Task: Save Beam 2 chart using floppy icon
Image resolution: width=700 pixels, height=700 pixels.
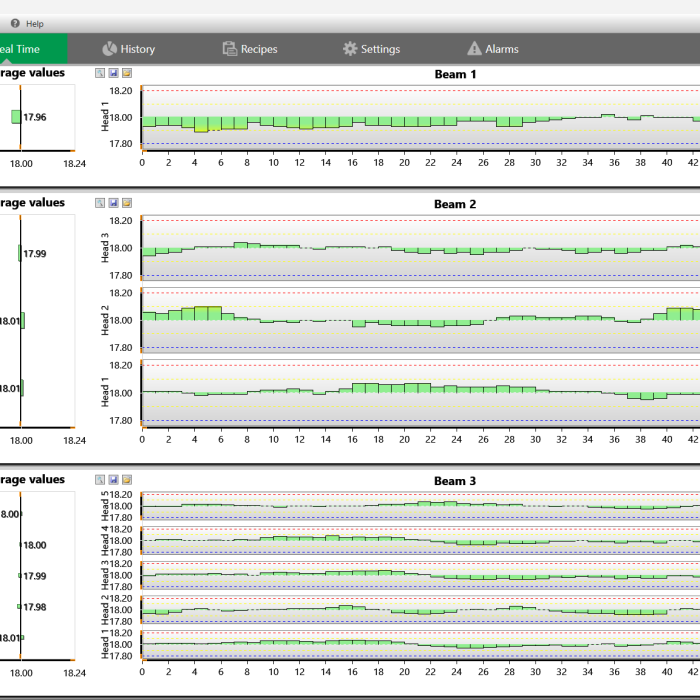Action: coord(113,203)
